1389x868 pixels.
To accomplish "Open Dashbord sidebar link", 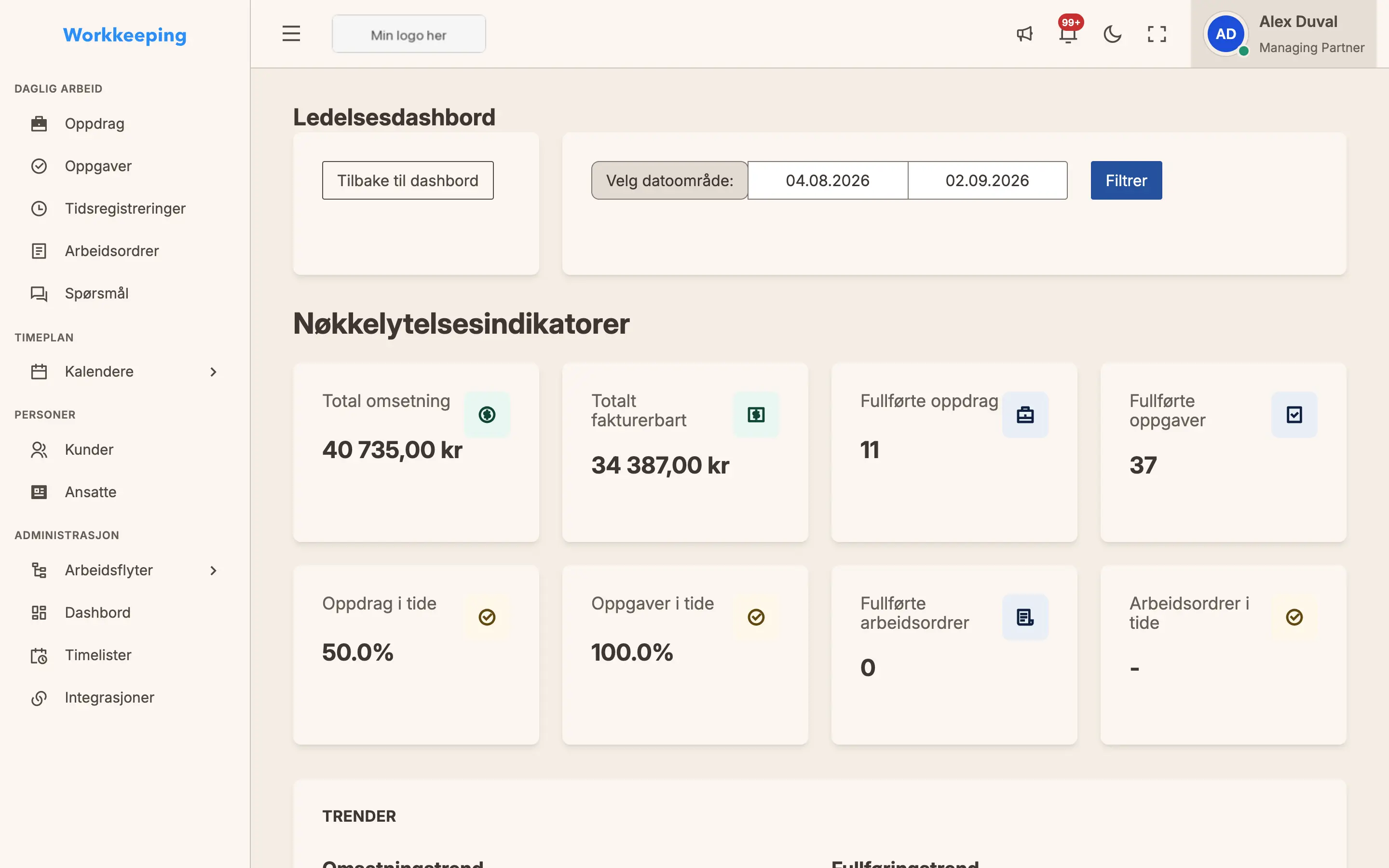I will 97,612.
